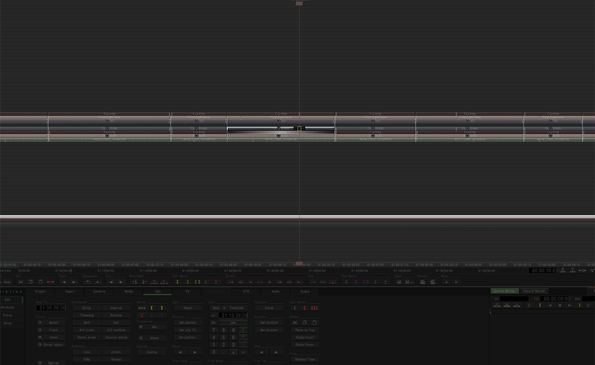Click the save disk icon in toolbar

click(x=399, y=282)
